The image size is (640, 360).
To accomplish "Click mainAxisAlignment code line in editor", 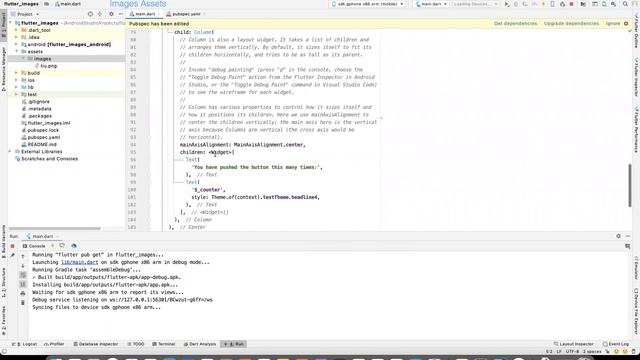I will 242,145.
